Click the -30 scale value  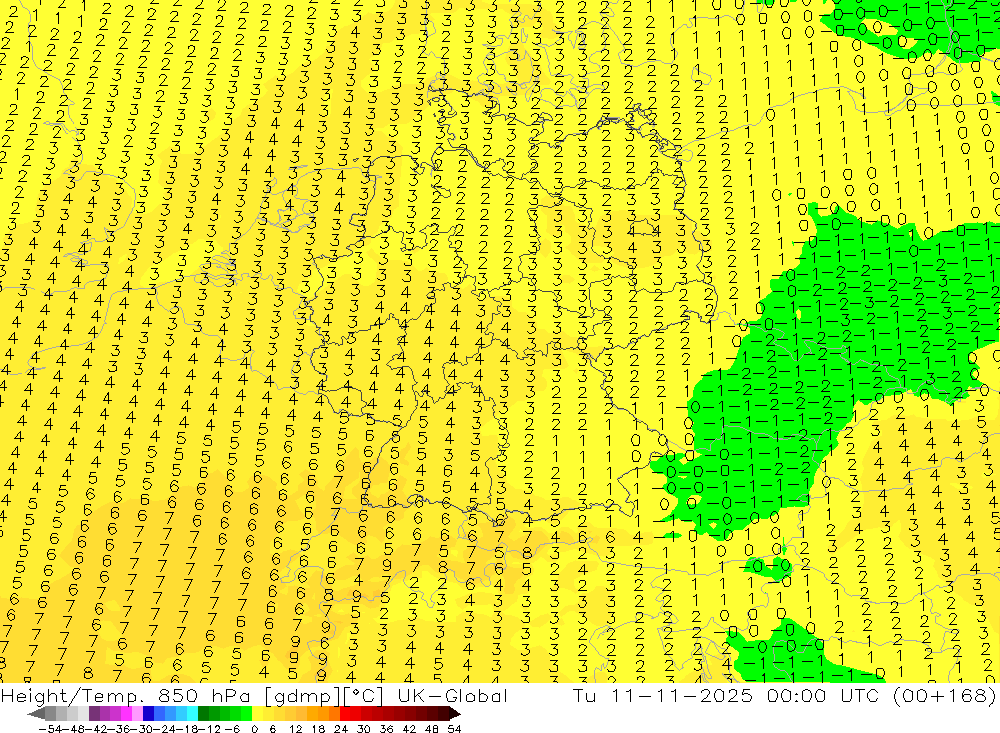pos(142,729)
